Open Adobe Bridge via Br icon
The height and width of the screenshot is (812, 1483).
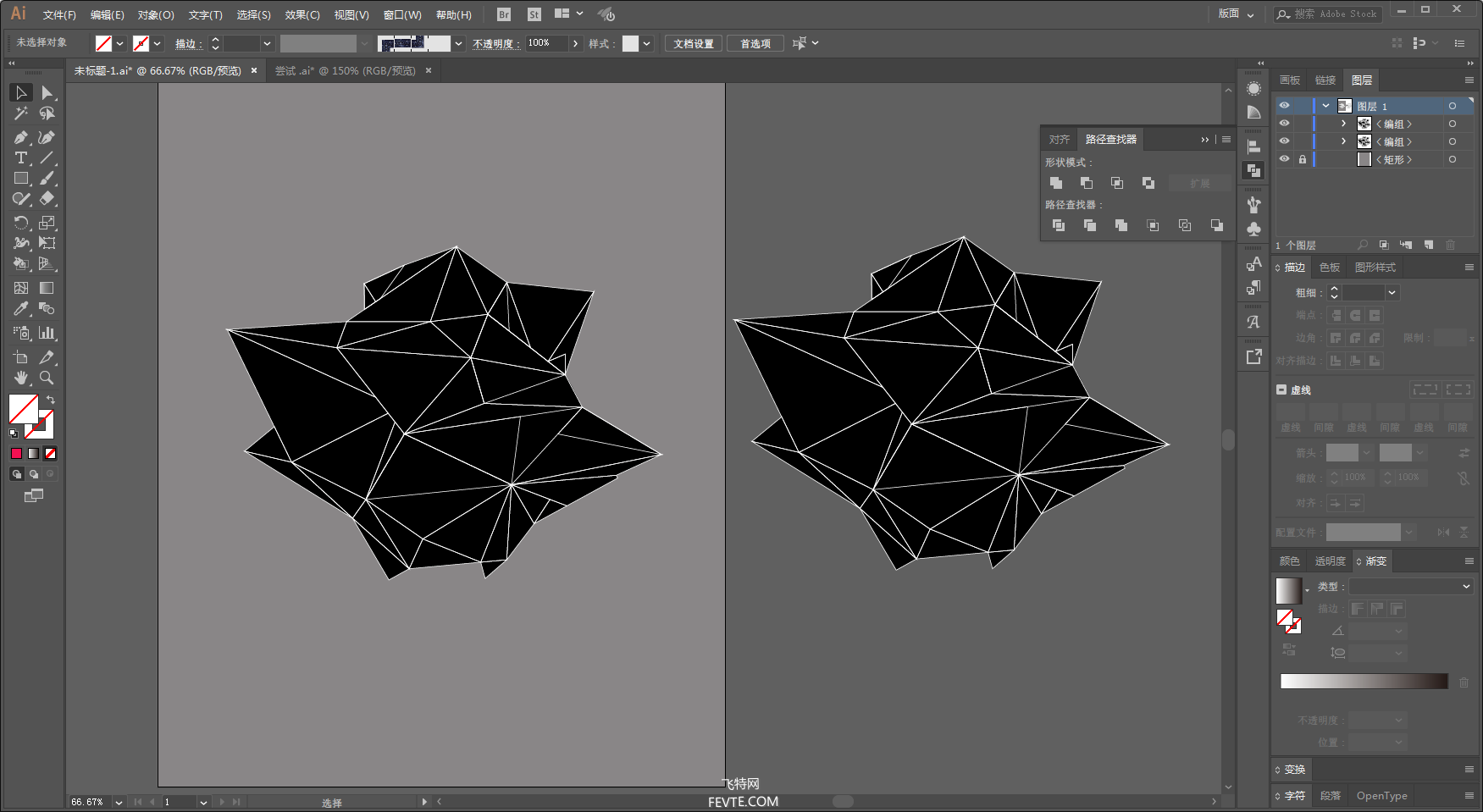click(504, 14)
